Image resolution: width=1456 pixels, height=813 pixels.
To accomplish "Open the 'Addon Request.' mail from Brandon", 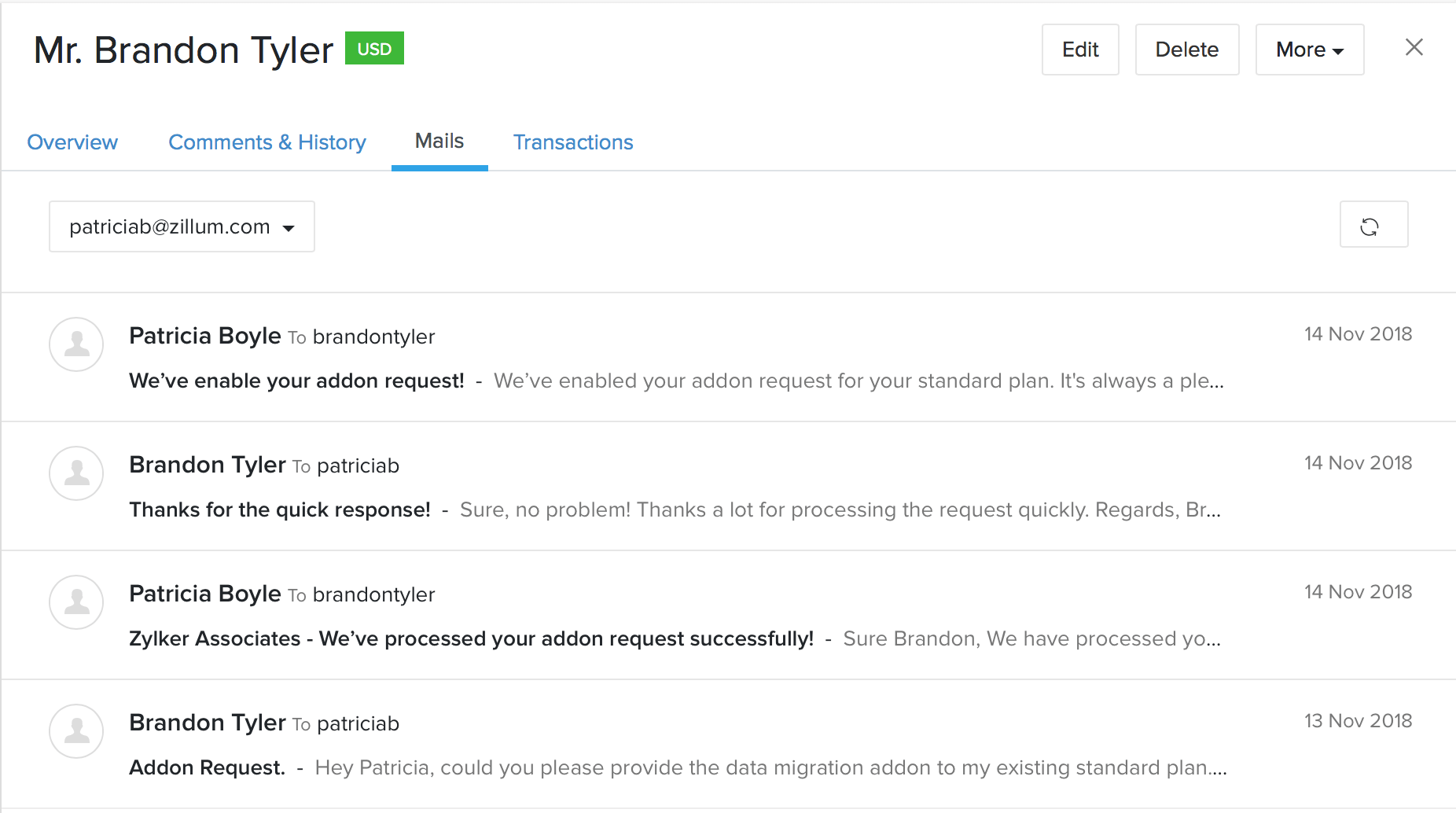I will pyautogui.click(x=207, y=768).
